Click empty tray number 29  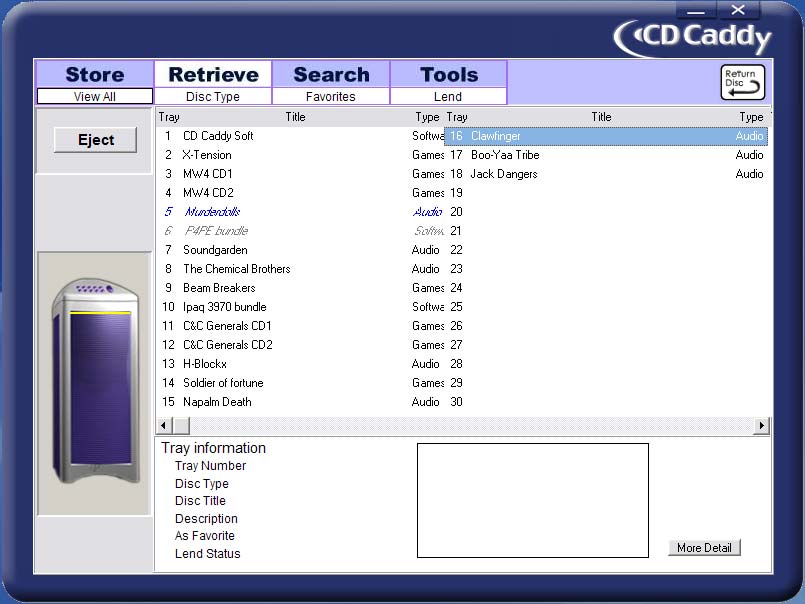(x=456, y=383)
